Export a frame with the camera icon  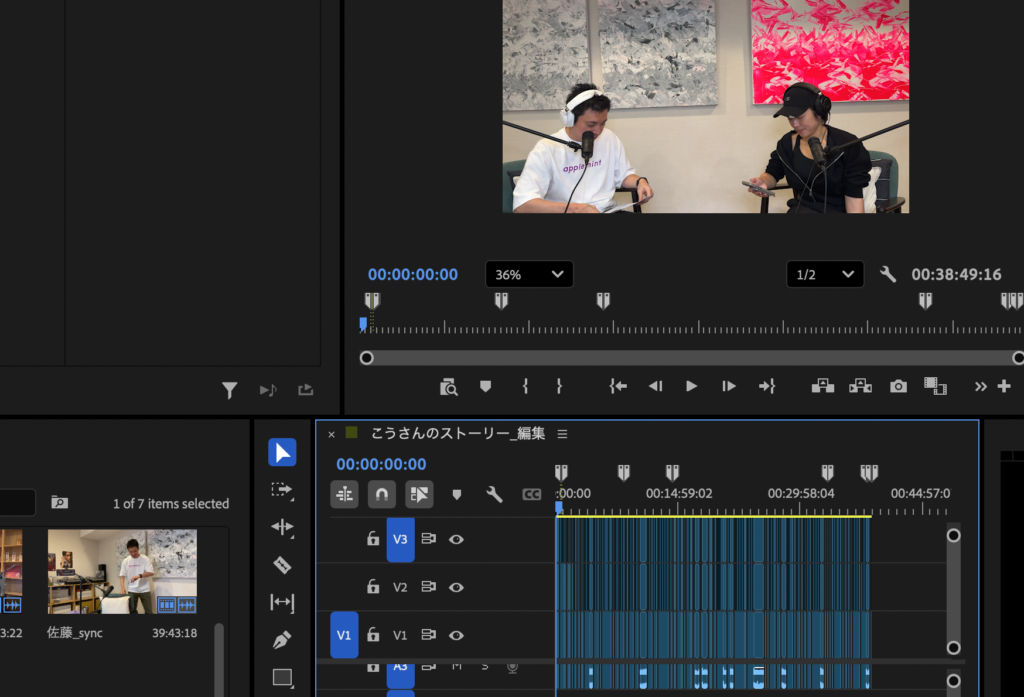tap(898, 386)
